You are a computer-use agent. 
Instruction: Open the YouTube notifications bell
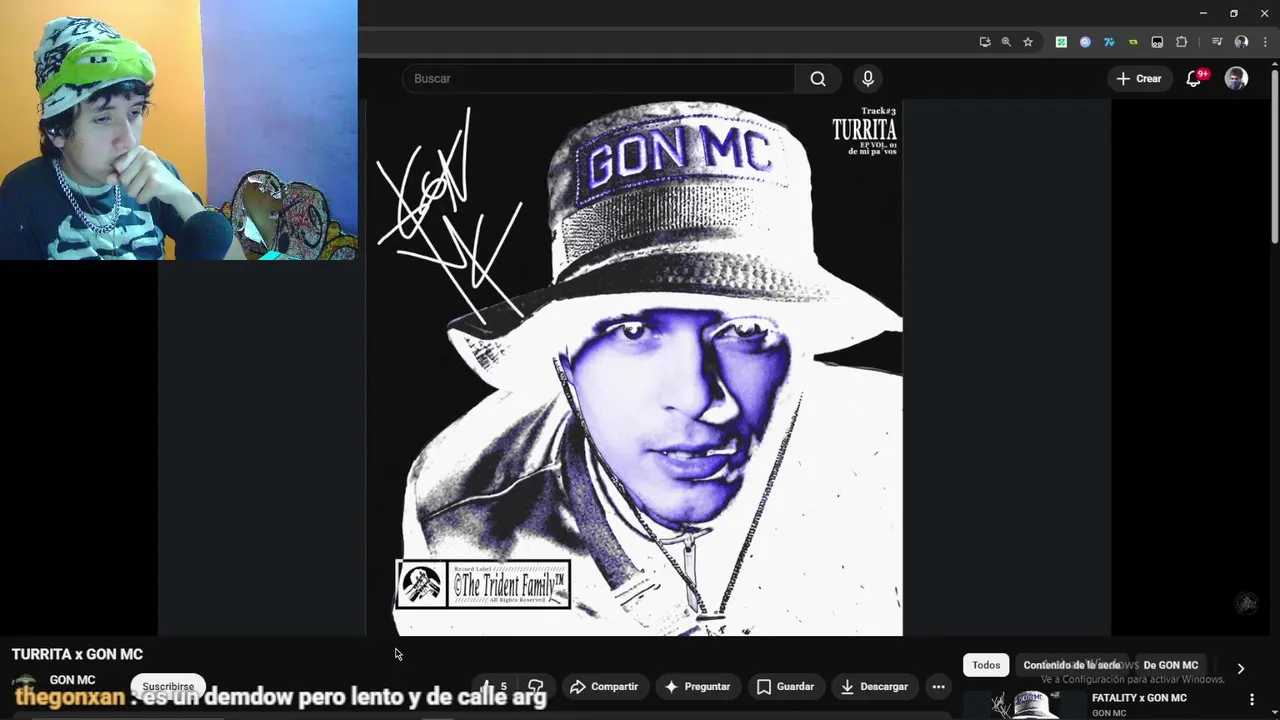pos(1194,79)
